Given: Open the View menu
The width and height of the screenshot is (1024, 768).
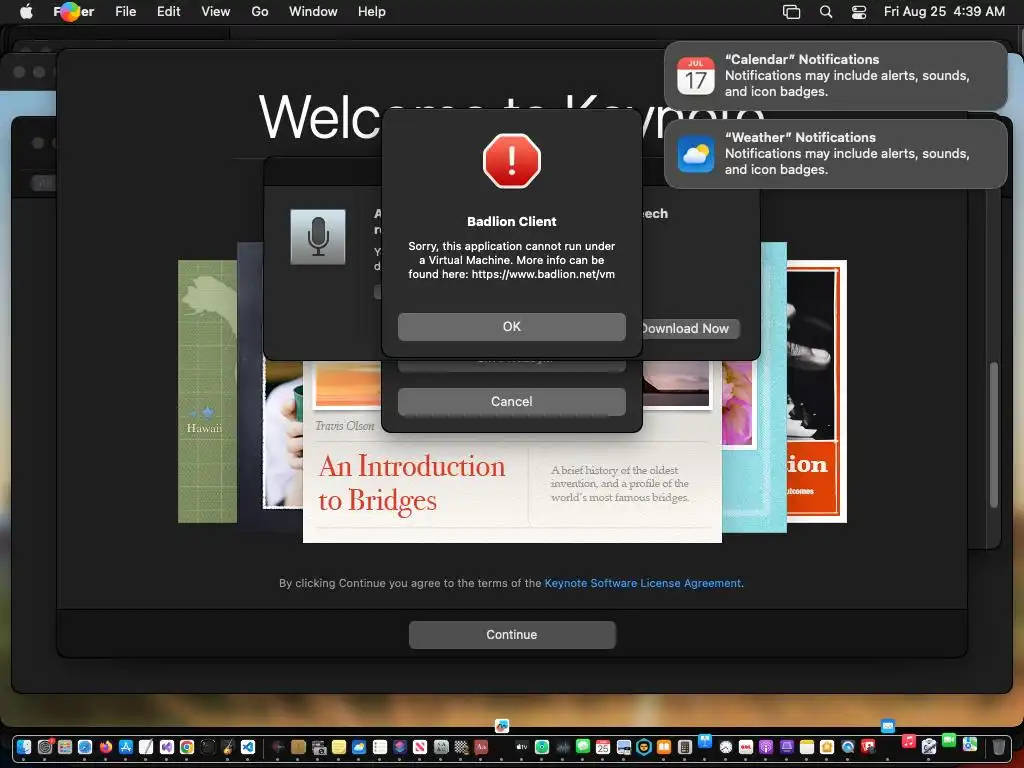Looking at the screenshot, I should (216, 12).
